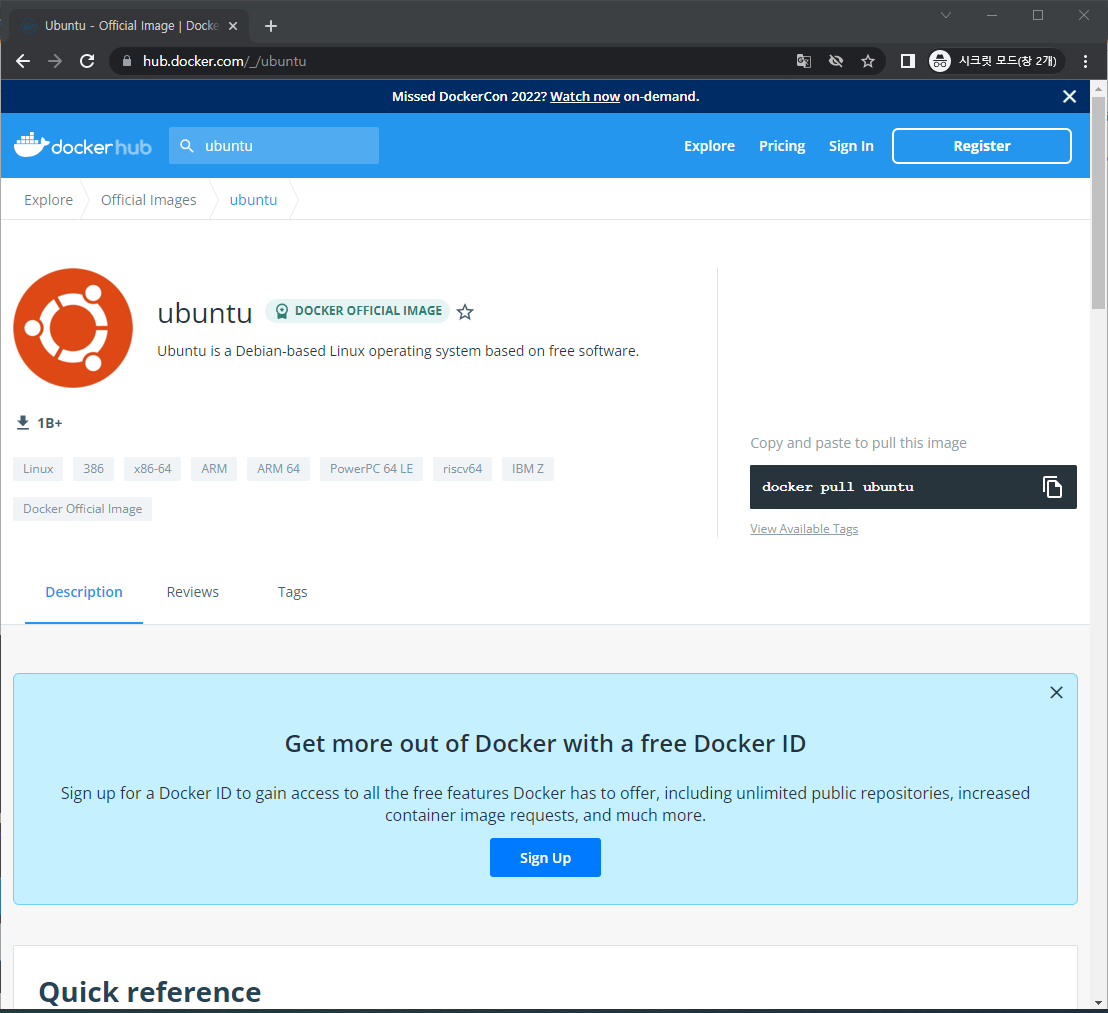The image size is (1108, 1013).
Task: Click the 386 architecture chip
Action: (93, 468)
